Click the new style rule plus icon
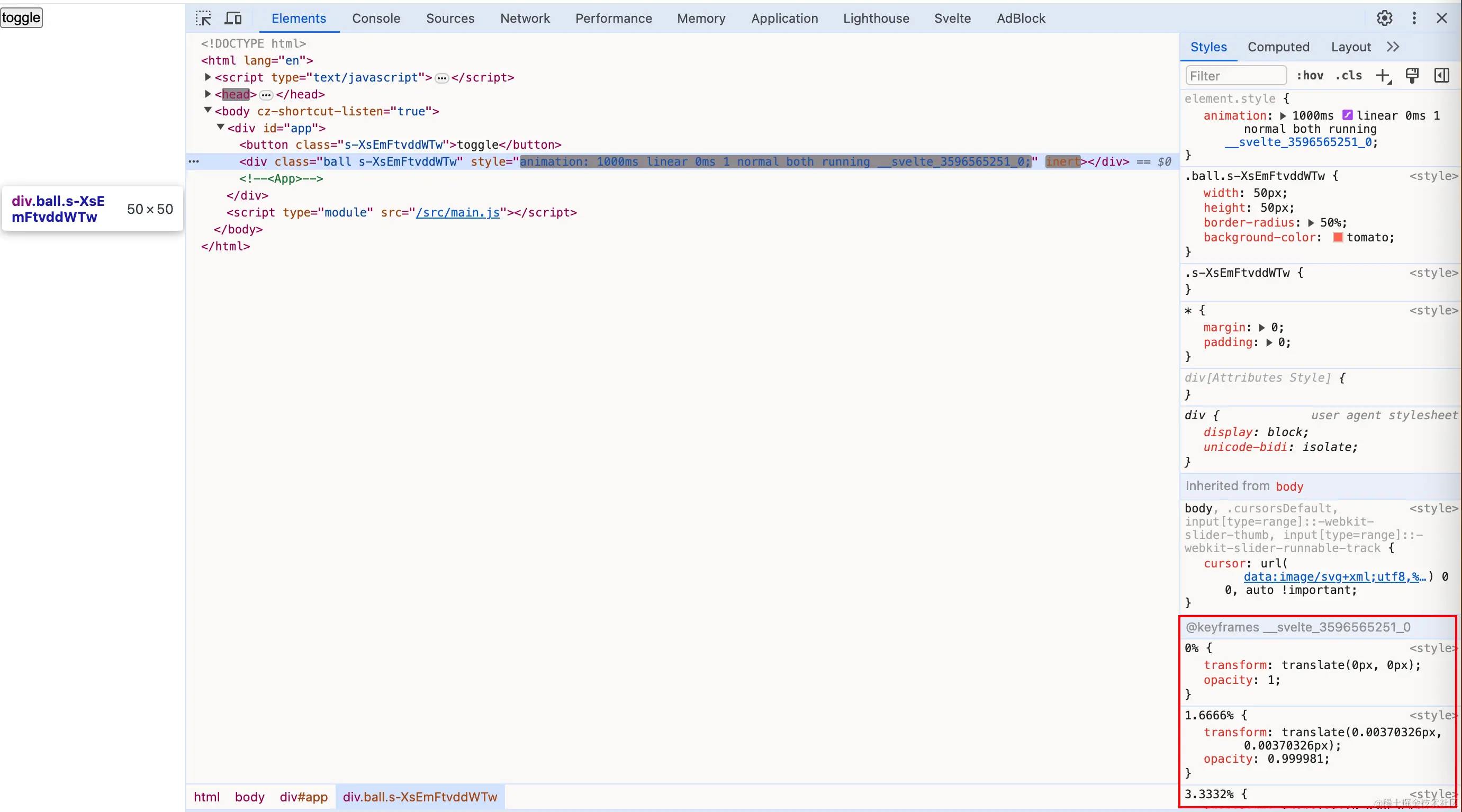This screenshot has width=1462, height=812. tap(1383, 76)
